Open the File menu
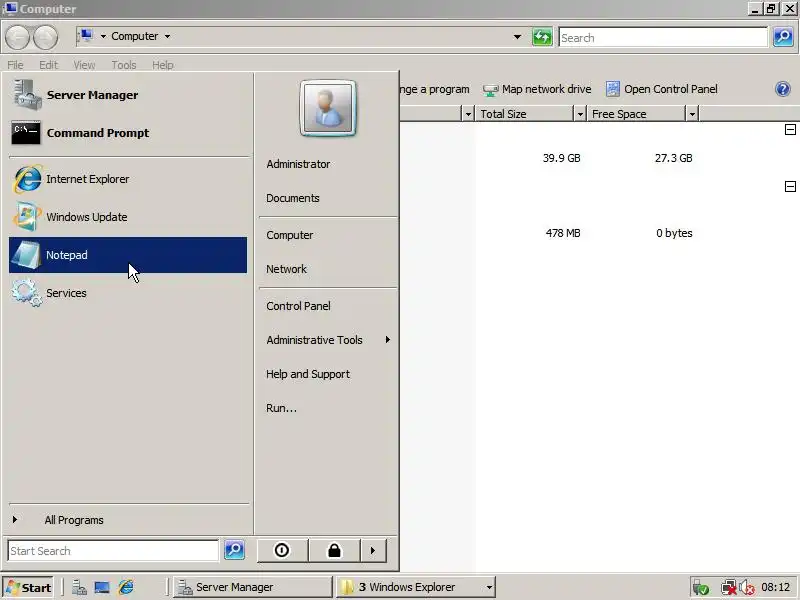The width and height of the screenshot is (800, 600). click(15, 65)
